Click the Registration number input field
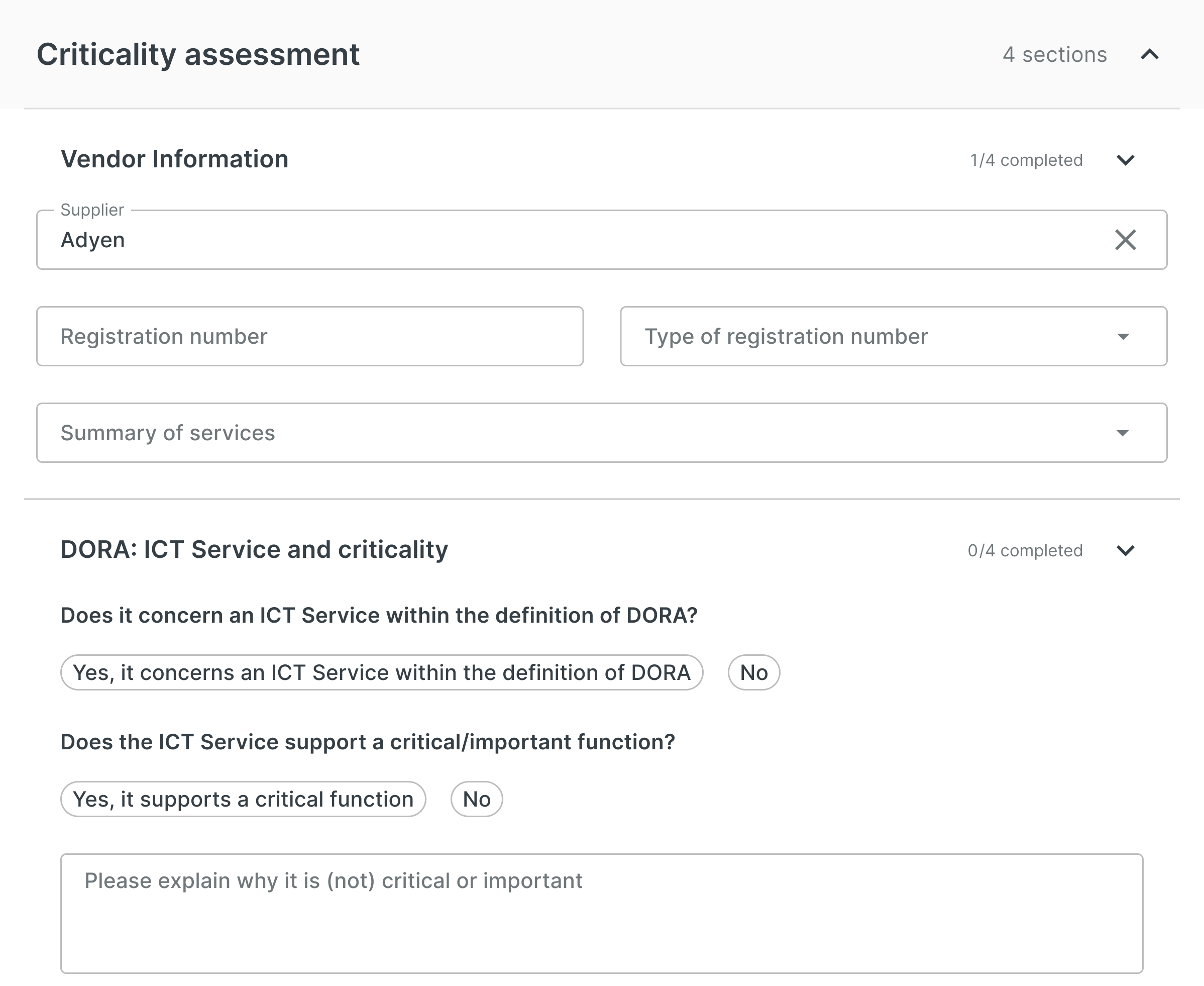 pos(309,336)
